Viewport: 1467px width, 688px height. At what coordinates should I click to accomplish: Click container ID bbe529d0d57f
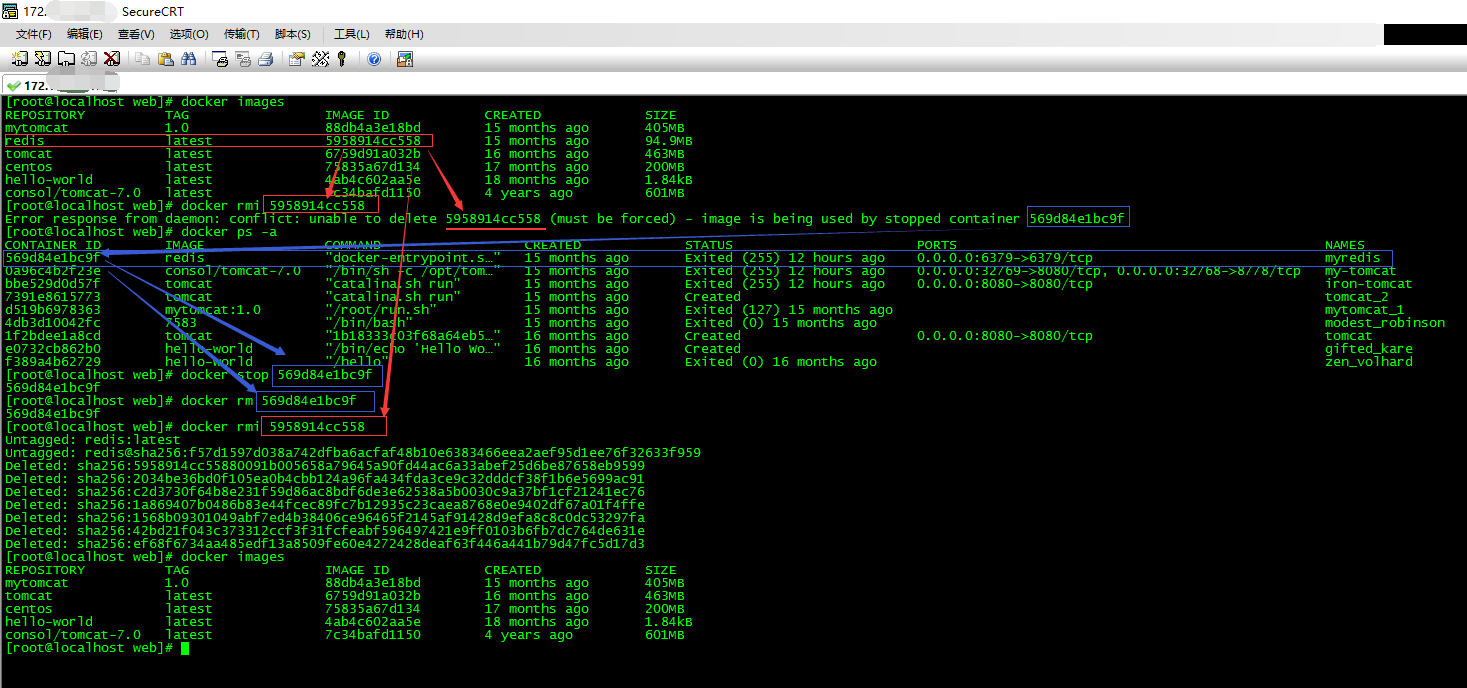[53, 284]
